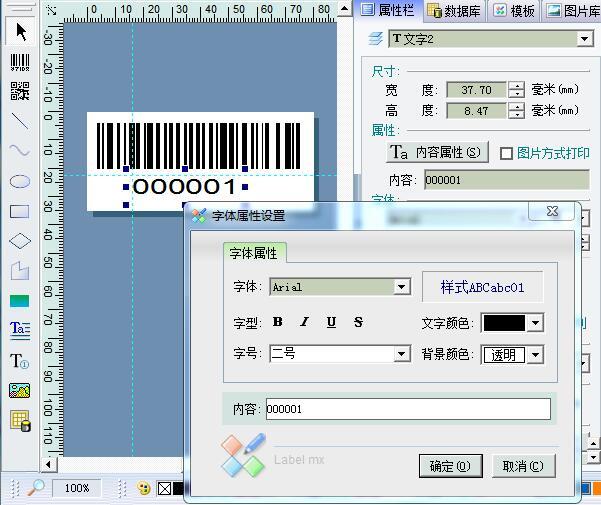Pick the QR code tool

click(20, 91)
